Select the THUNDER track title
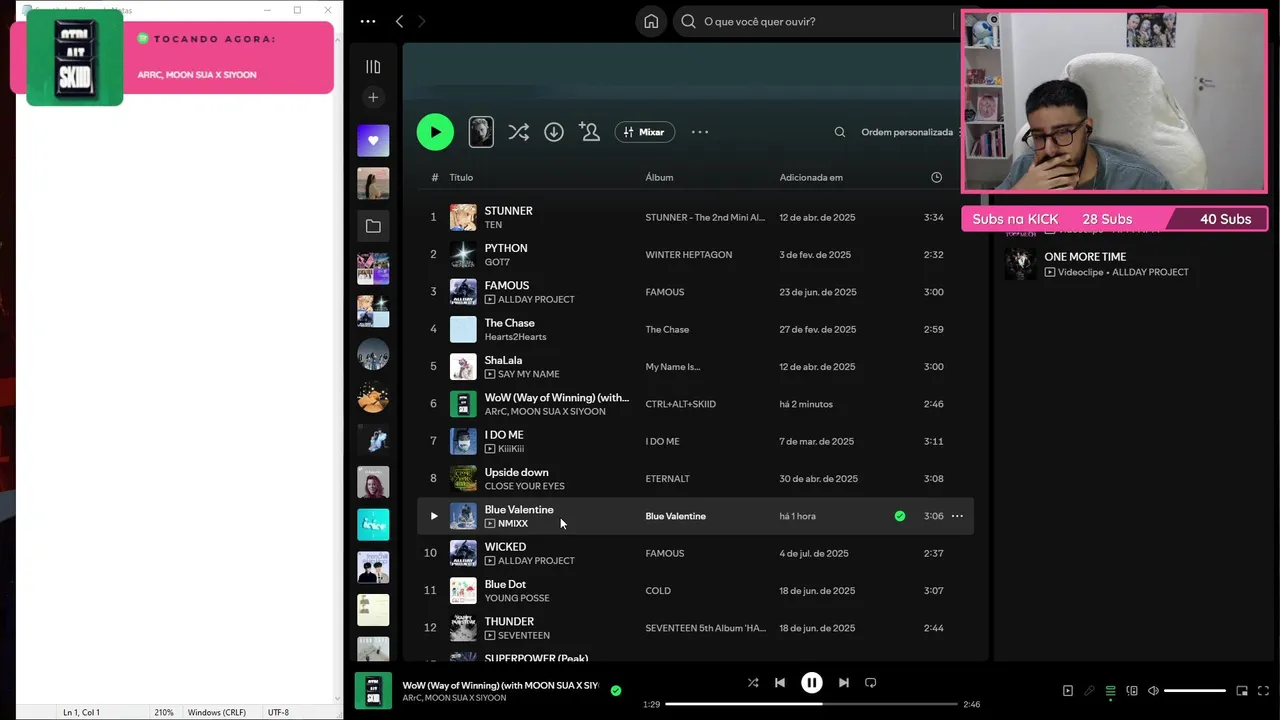The width and height of the screenshot is (1280, 720). tap(509, 621)
